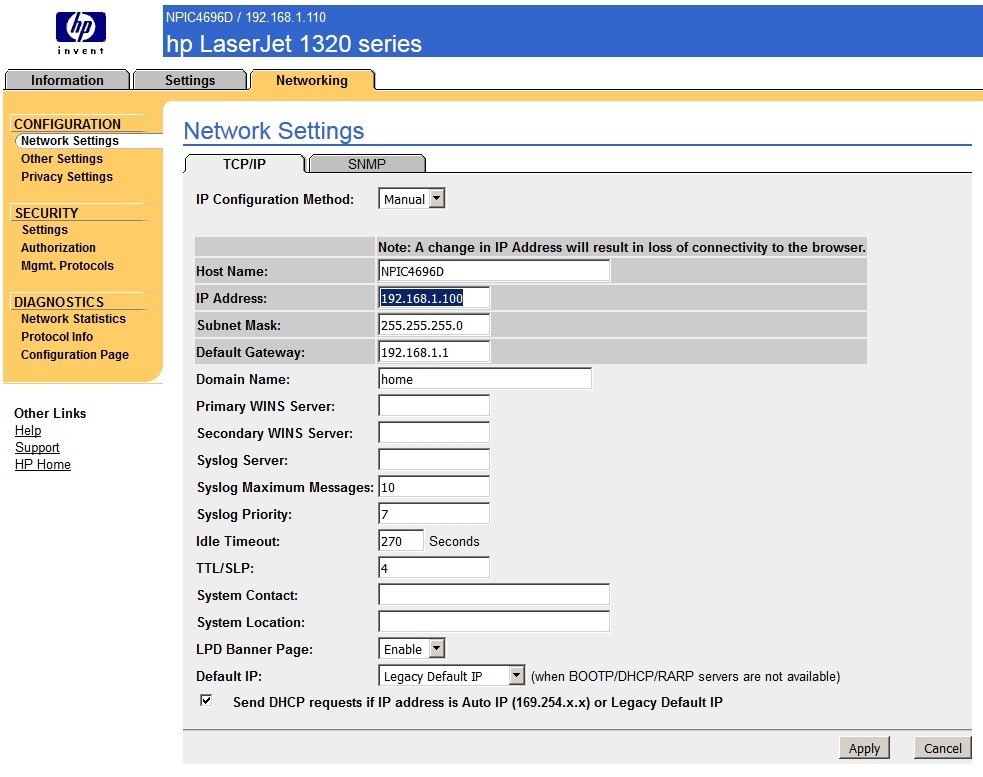Open the IP Configuration Method dropdown

412,199
